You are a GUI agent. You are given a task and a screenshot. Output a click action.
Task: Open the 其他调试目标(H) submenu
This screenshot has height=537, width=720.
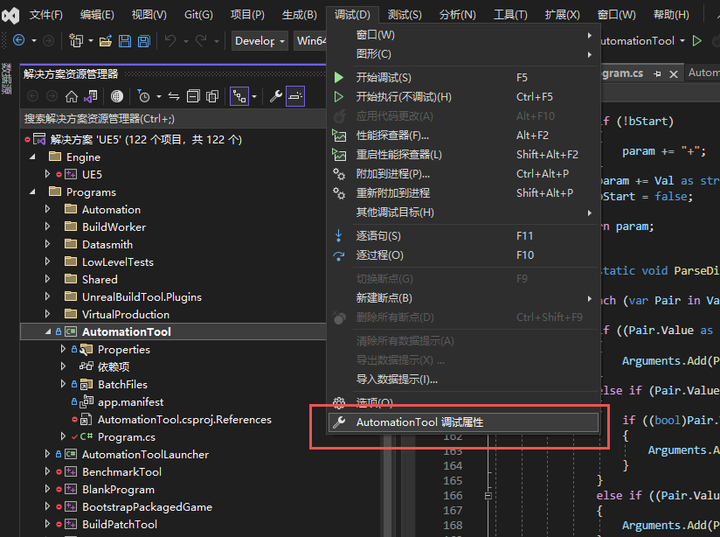[x=395, y=212]
